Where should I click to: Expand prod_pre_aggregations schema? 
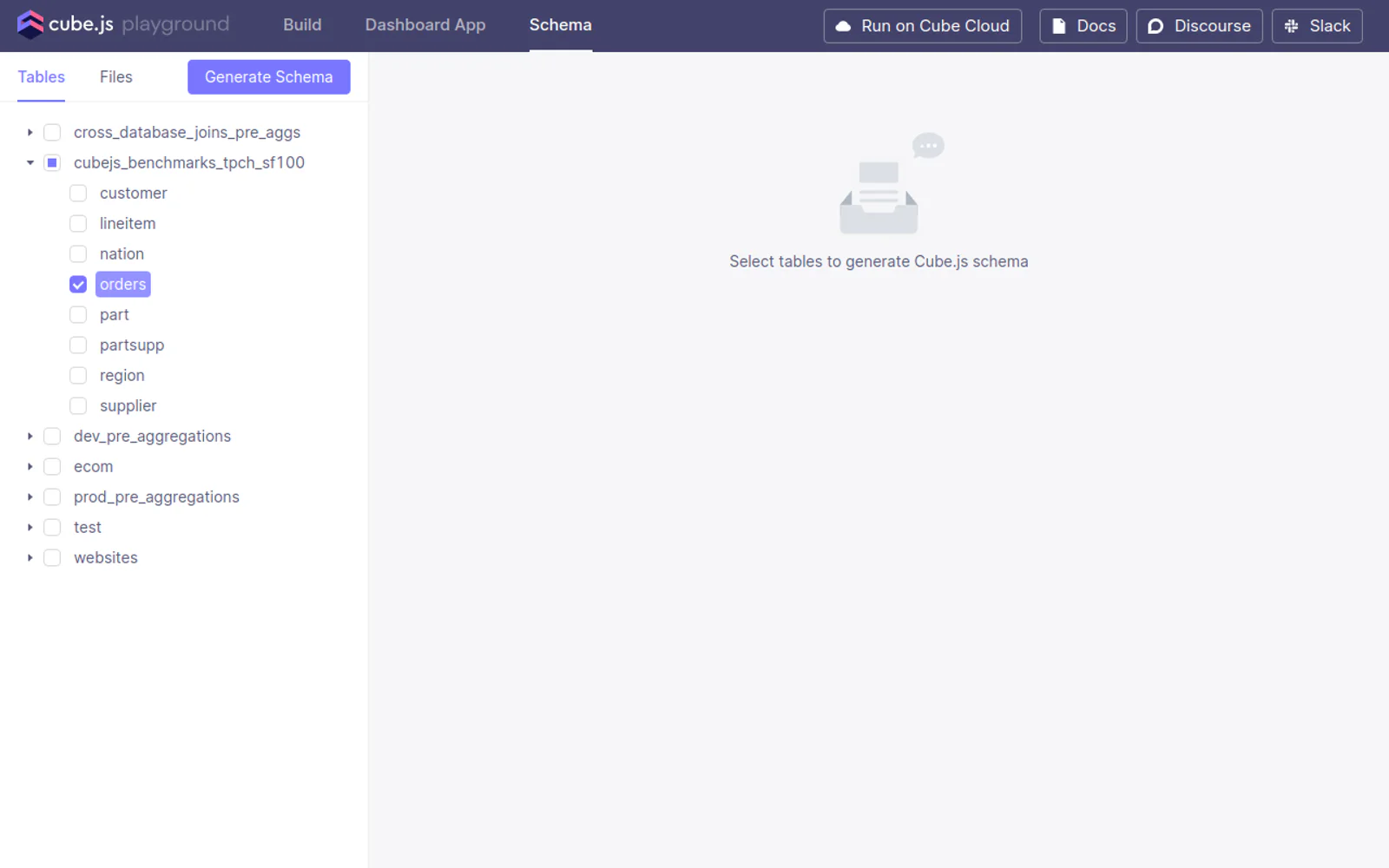pyautogui.click(x=30, y=496)
